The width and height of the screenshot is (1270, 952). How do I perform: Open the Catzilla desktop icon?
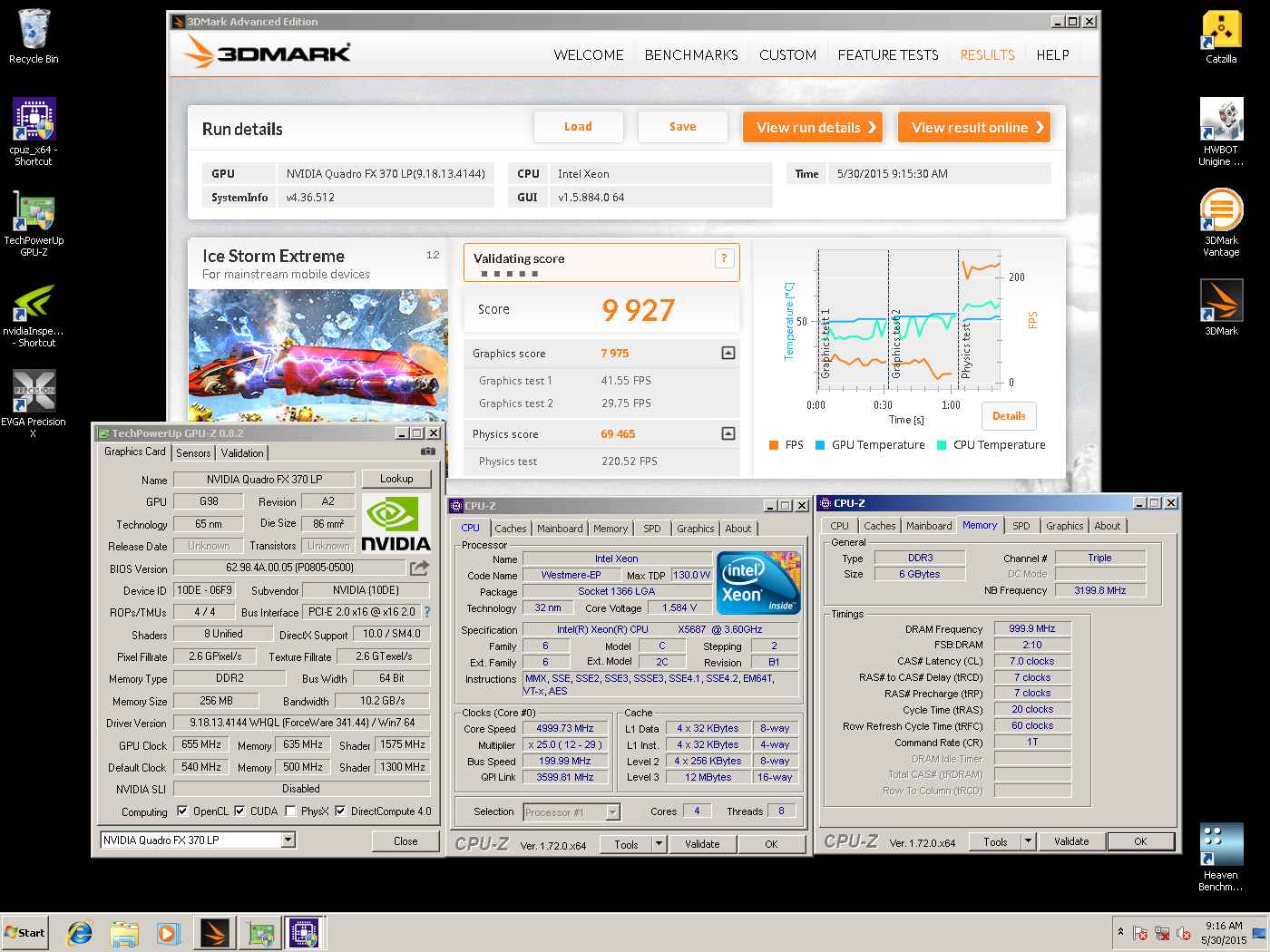(1221, 36)
